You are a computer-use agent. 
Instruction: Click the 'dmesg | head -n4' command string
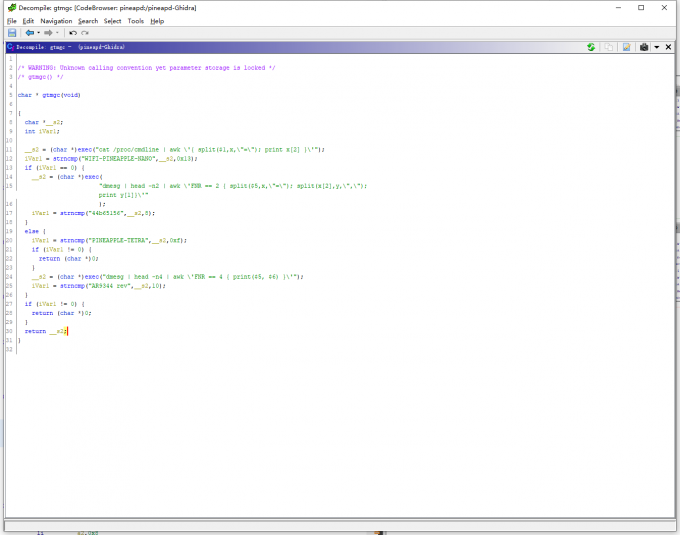pos(201,277)
